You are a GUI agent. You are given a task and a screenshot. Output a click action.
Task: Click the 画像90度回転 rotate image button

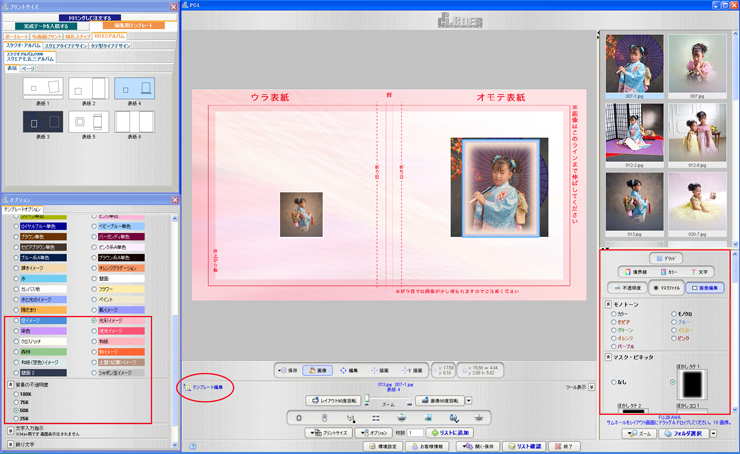tap(440, 400)
